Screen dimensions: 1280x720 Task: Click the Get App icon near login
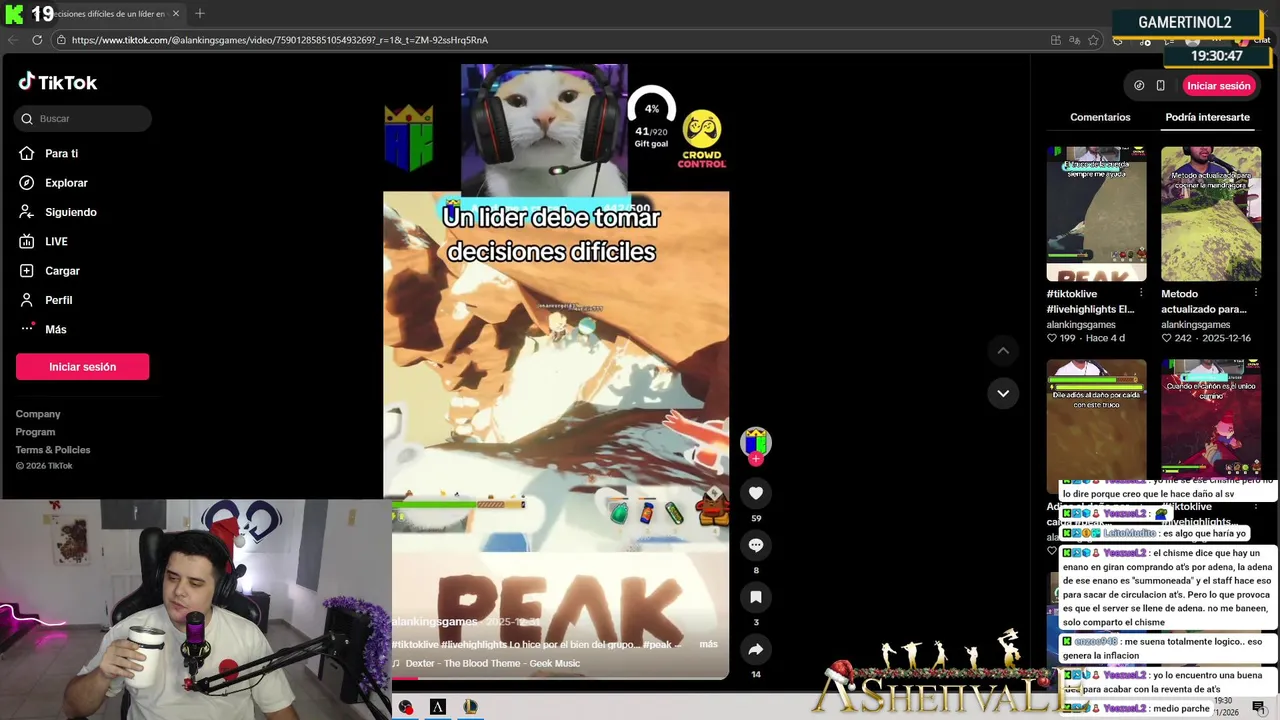click(1139, 86)
